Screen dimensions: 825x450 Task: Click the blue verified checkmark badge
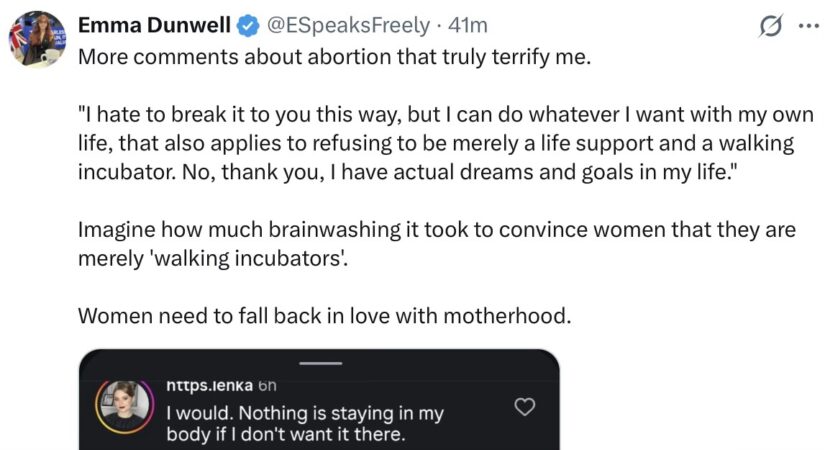coord(248,26)
